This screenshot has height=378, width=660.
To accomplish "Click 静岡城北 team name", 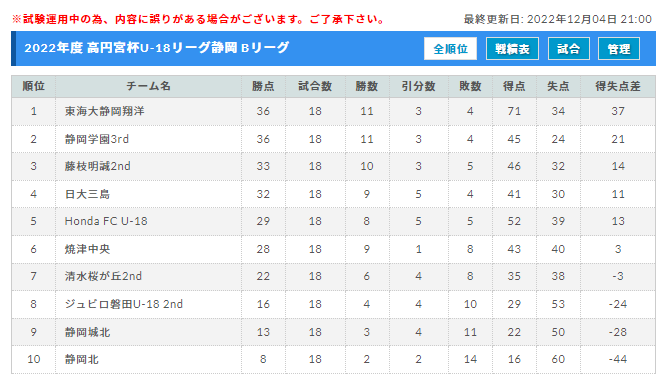I will pos(87,332).
